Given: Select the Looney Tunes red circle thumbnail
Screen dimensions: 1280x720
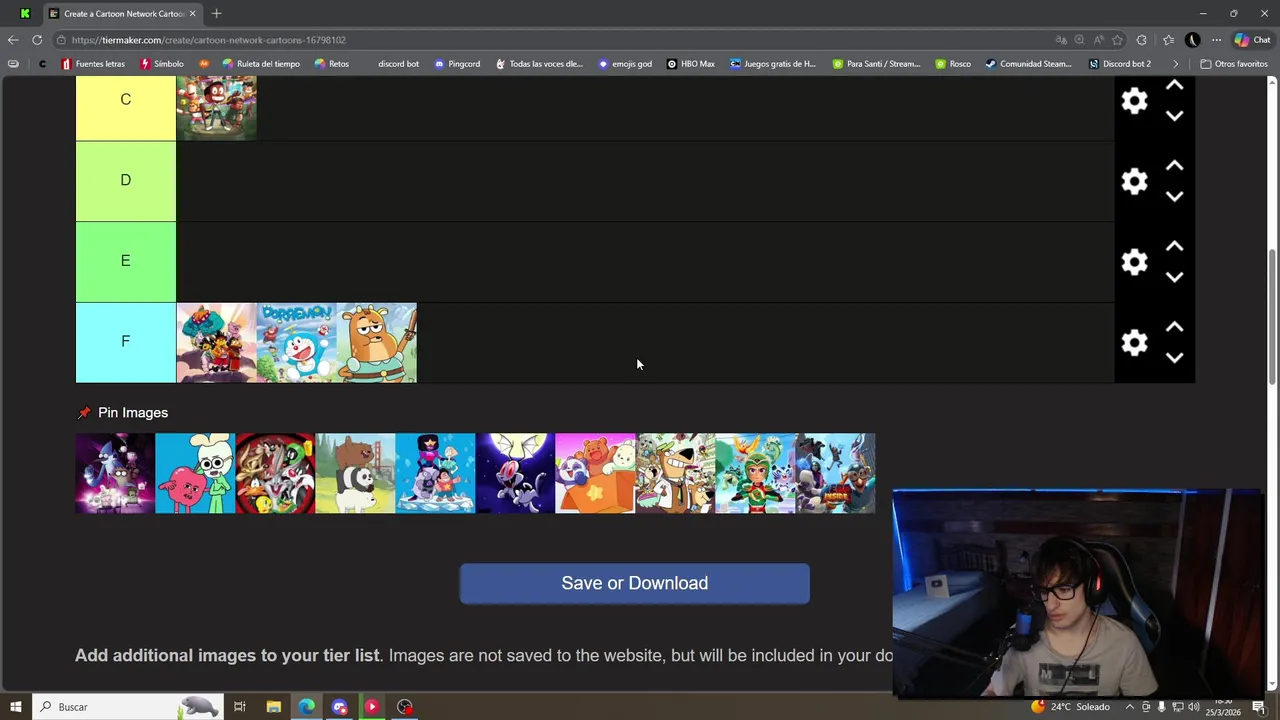Looking at the screenshot, I should 275,473.
